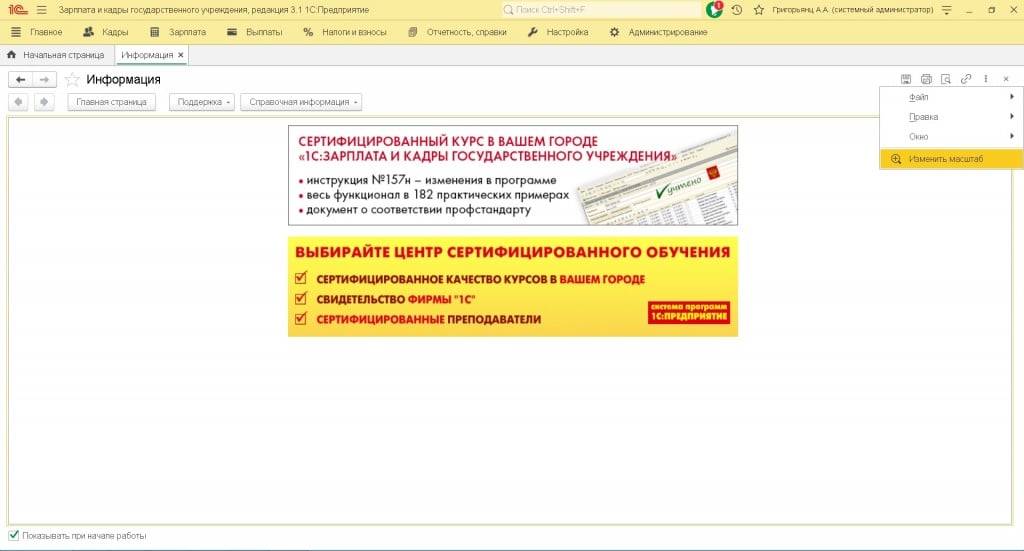Open the Администрирование section

[x=659, y=32]
